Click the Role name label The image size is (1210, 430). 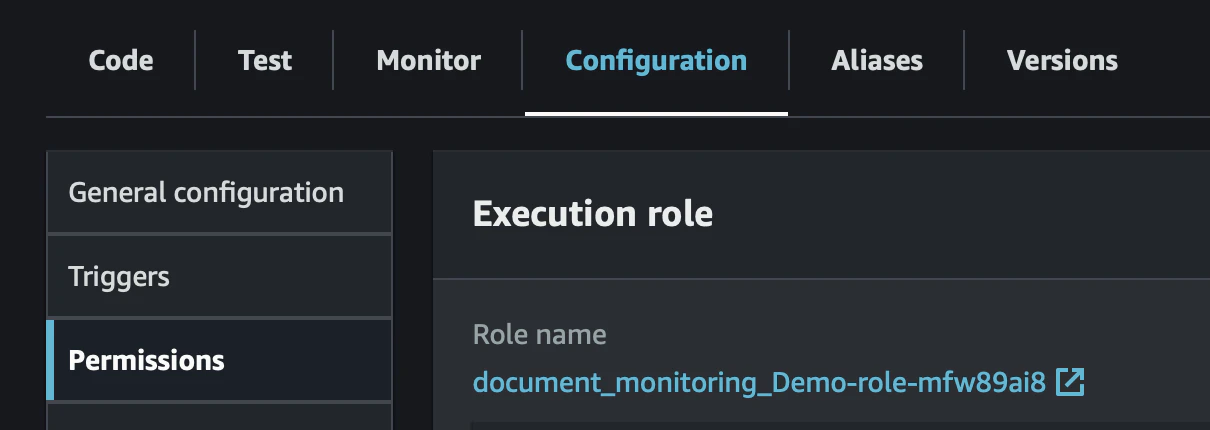pyautogui.click(x=539, y=334)
